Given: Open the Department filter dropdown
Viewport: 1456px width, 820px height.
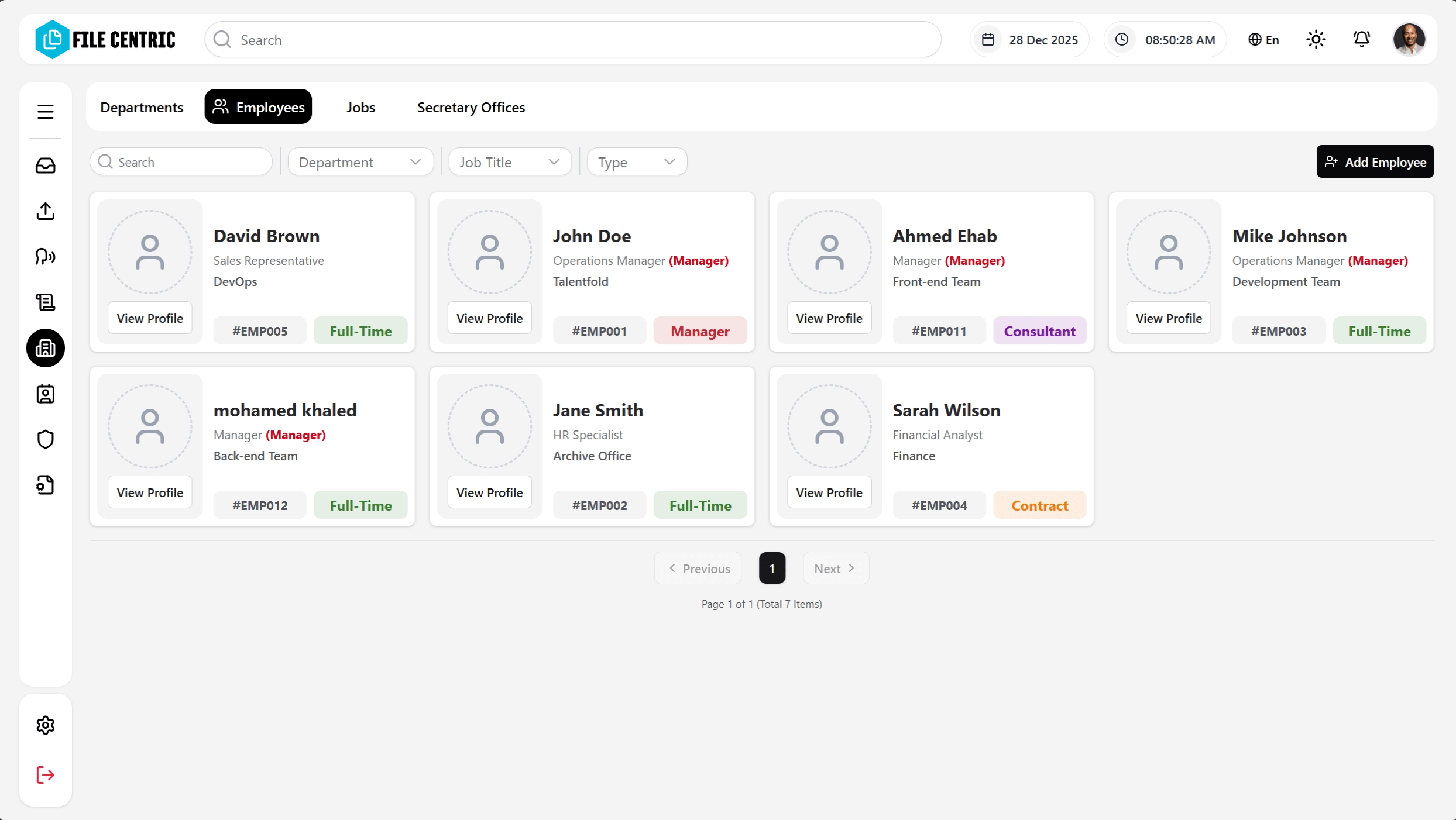Looking at the screenshot, I should pos(360,161).
